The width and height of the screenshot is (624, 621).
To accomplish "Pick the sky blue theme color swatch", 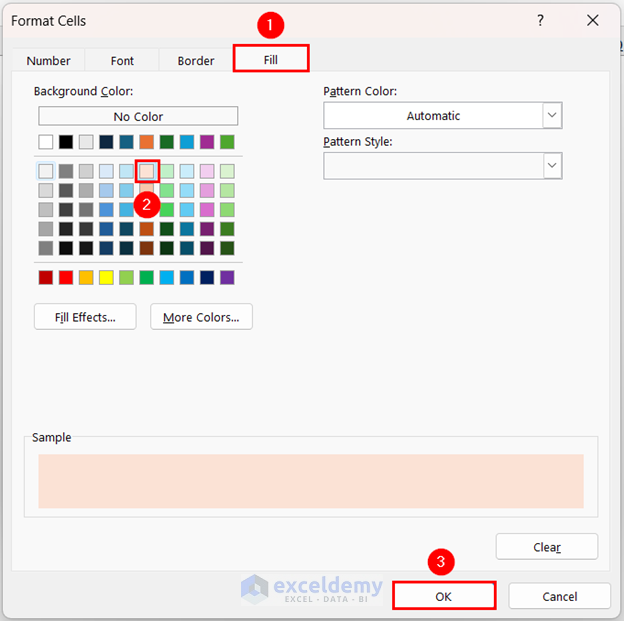I will pyautogui.click(x=187, y=142).
